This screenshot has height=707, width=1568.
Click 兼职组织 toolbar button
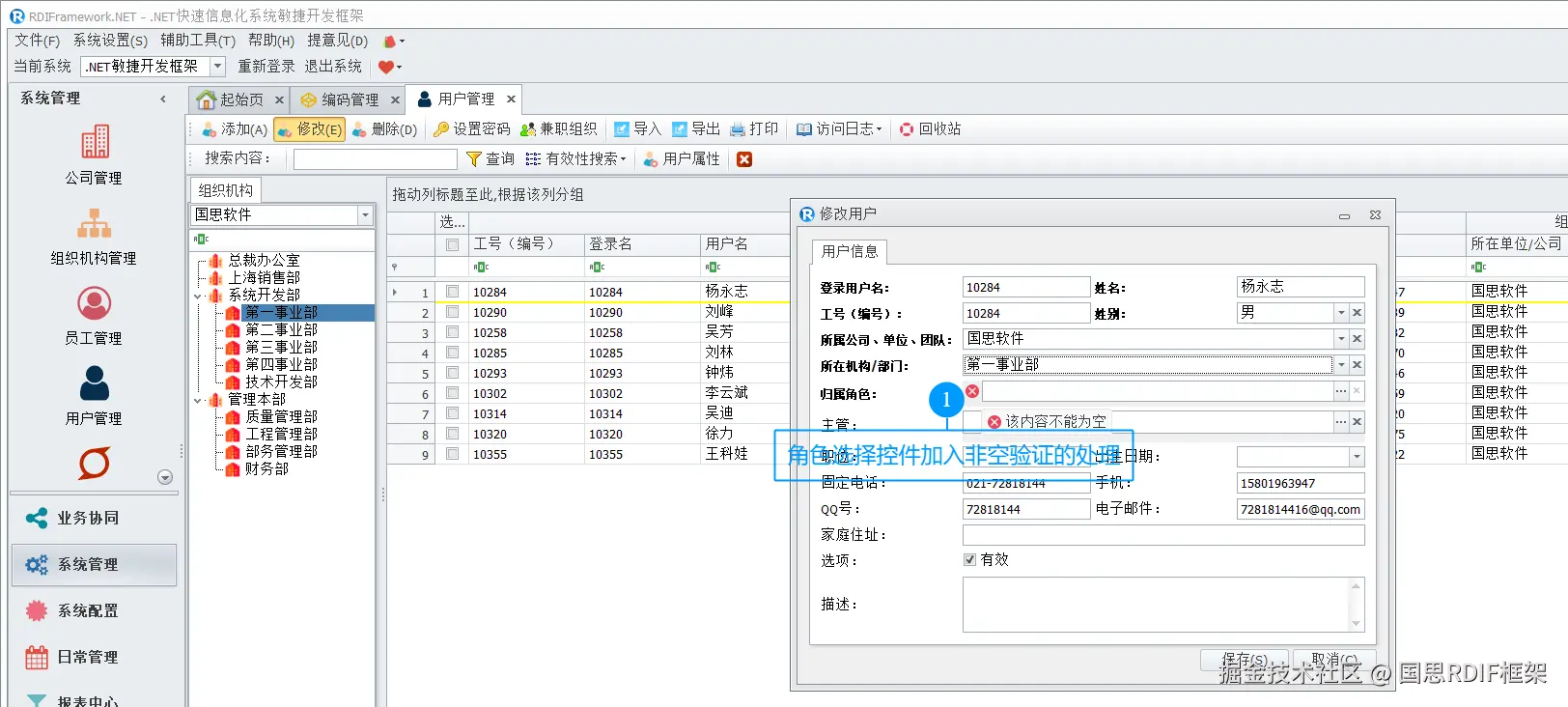[558, 129]
